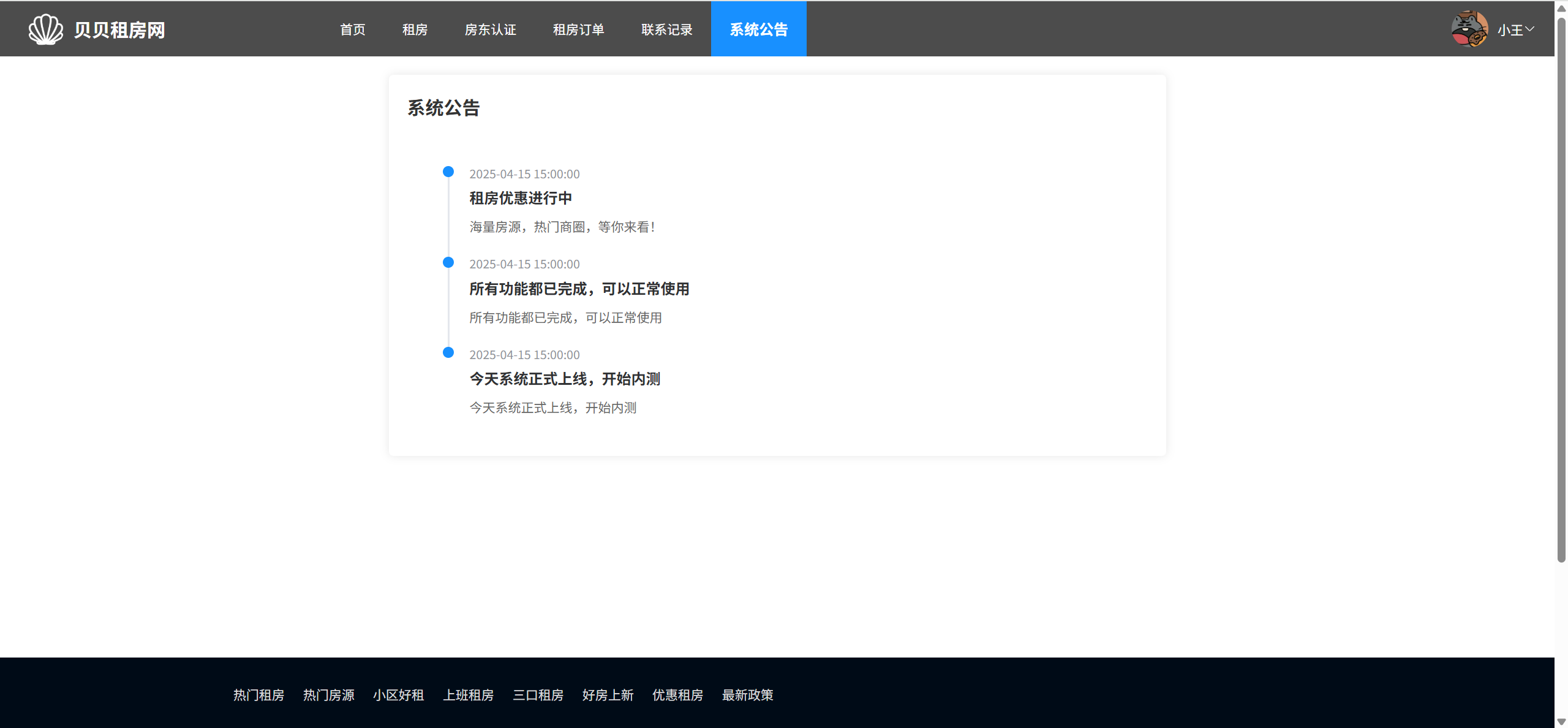The width and height of the screenshot is (1568, 728).
Task: Expand the 小王 user dropdown arrow
Action: pos(1529,29)
